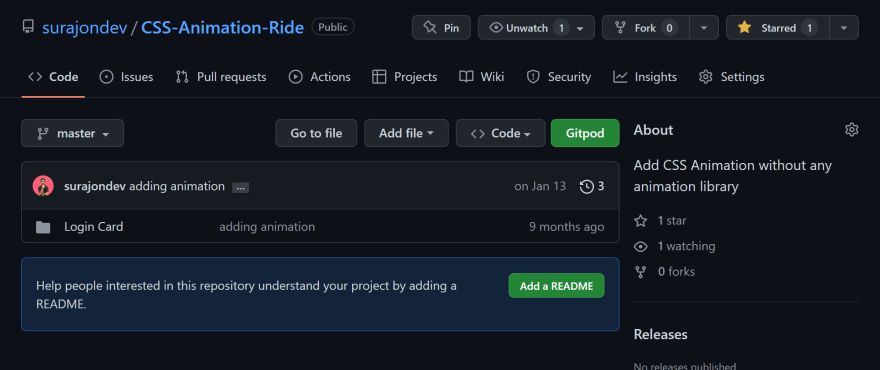This screenshot has height=370, width=880.
Task: Pin this repository with the Pin button
Action: point(441,28)
